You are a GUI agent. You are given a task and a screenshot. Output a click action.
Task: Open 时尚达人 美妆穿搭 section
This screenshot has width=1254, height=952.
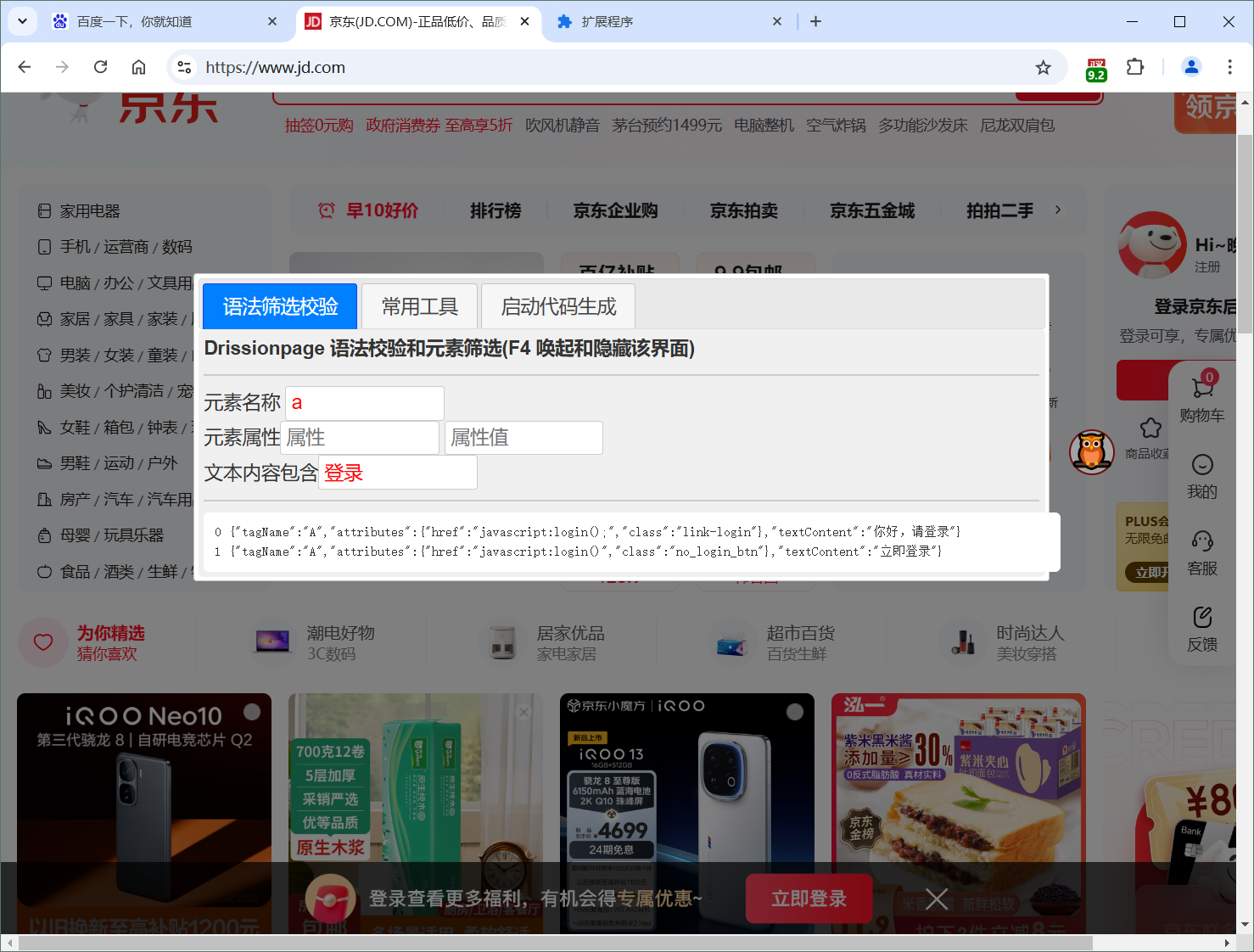pyautogui.click(x=1004, y=642)
